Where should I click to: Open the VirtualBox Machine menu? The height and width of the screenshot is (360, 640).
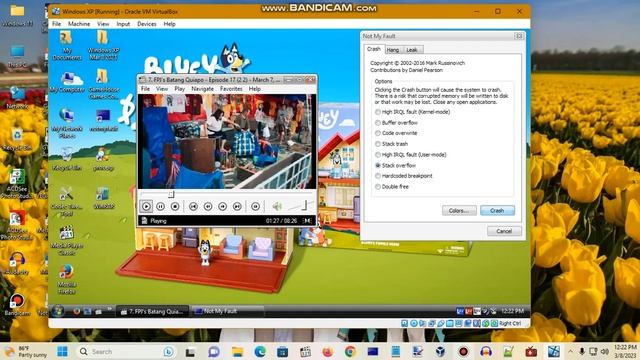point(79,24)
